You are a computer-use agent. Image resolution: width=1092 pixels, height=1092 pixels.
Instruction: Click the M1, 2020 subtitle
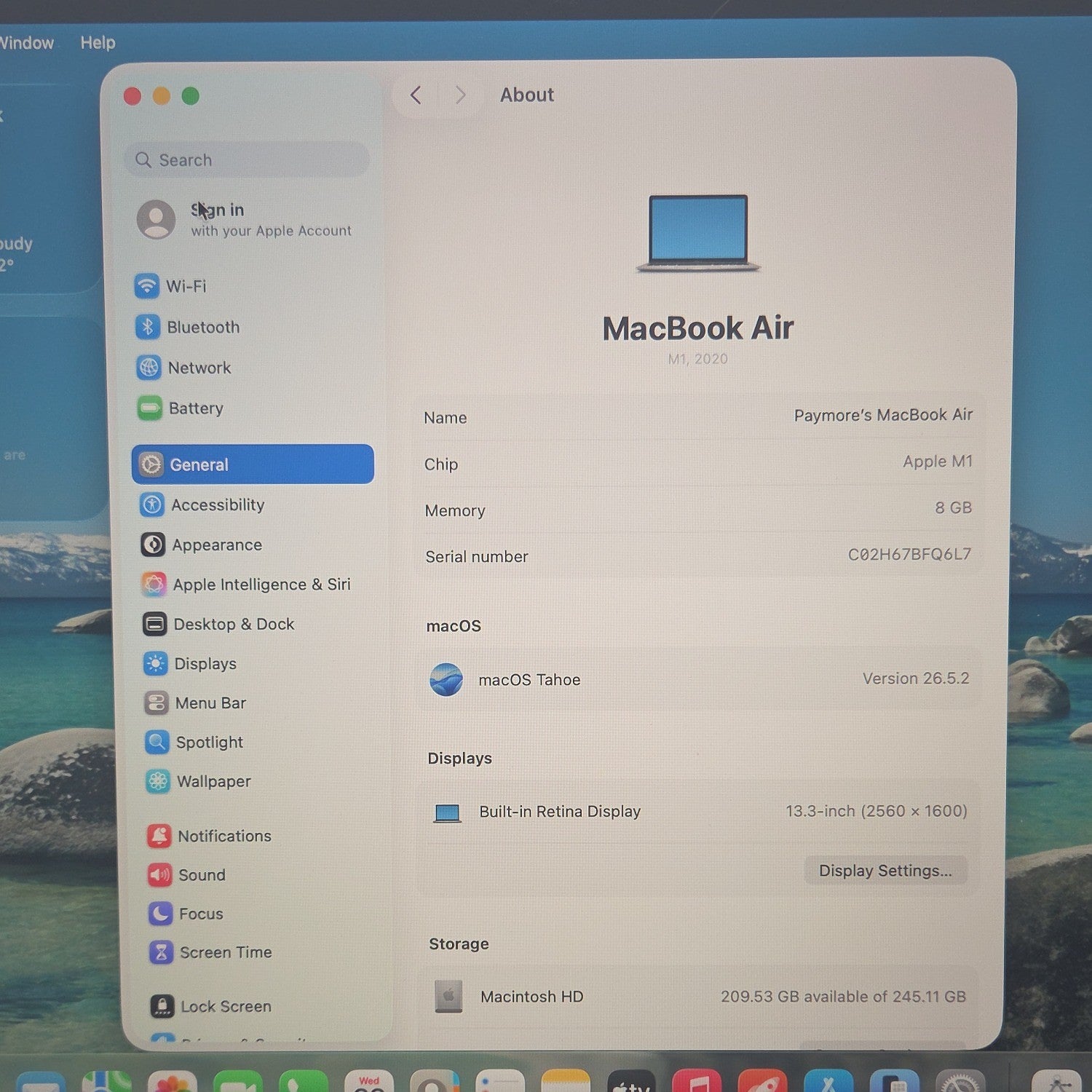pyautogui.click(x=697, y=359)
